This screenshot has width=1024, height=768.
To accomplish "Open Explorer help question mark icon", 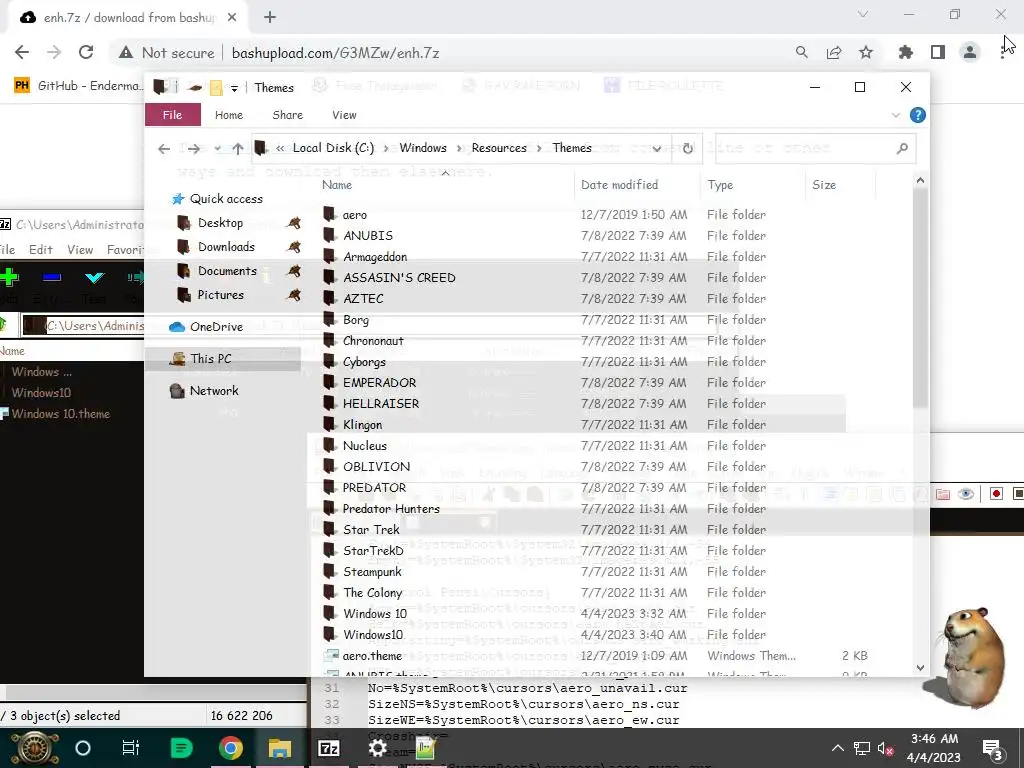I will click(x=918, y=115).
